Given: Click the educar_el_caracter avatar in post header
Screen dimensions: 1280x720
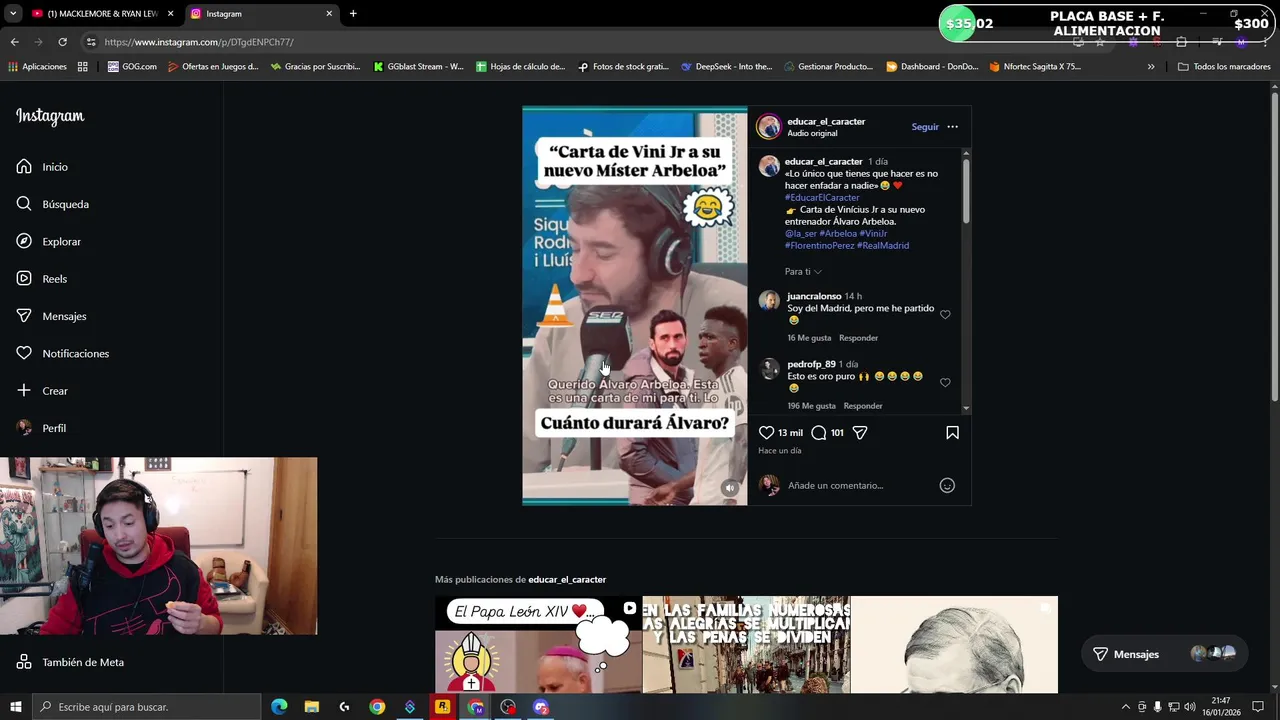Looking at the screenshot, I should 769,127.
